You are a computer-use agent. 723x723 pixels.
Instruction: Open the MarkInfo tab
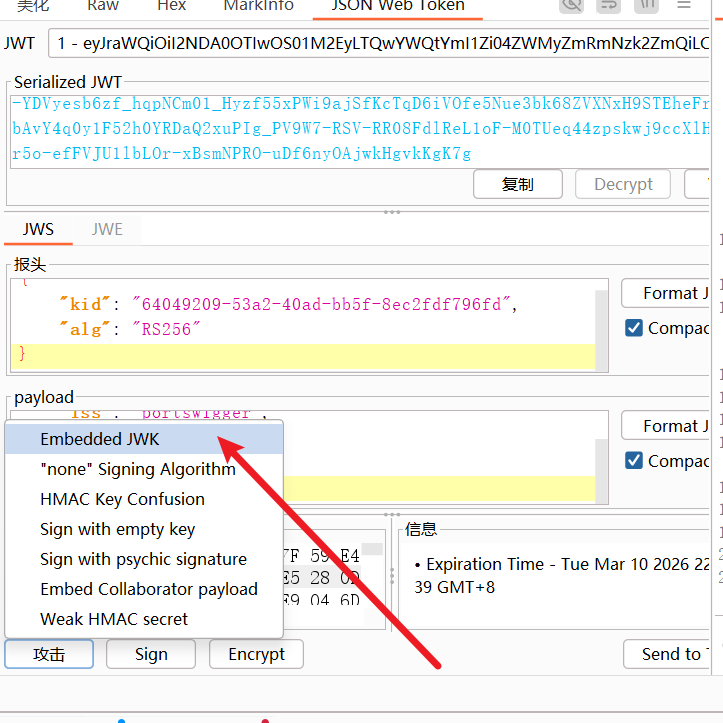258,6
